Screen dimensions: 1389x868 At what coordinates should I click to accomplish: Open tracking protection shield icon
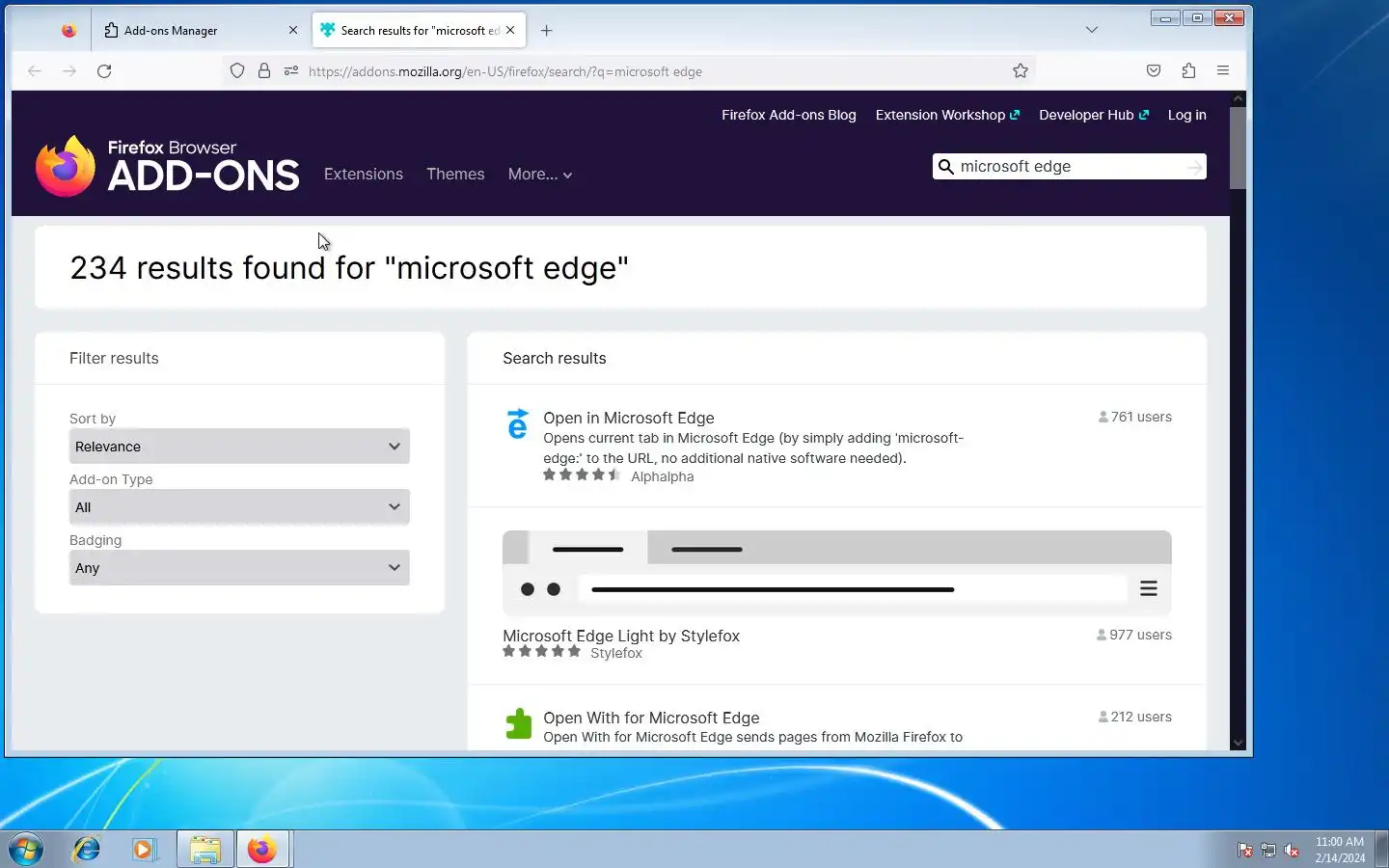pyautogui.click(x=237, y=71)
